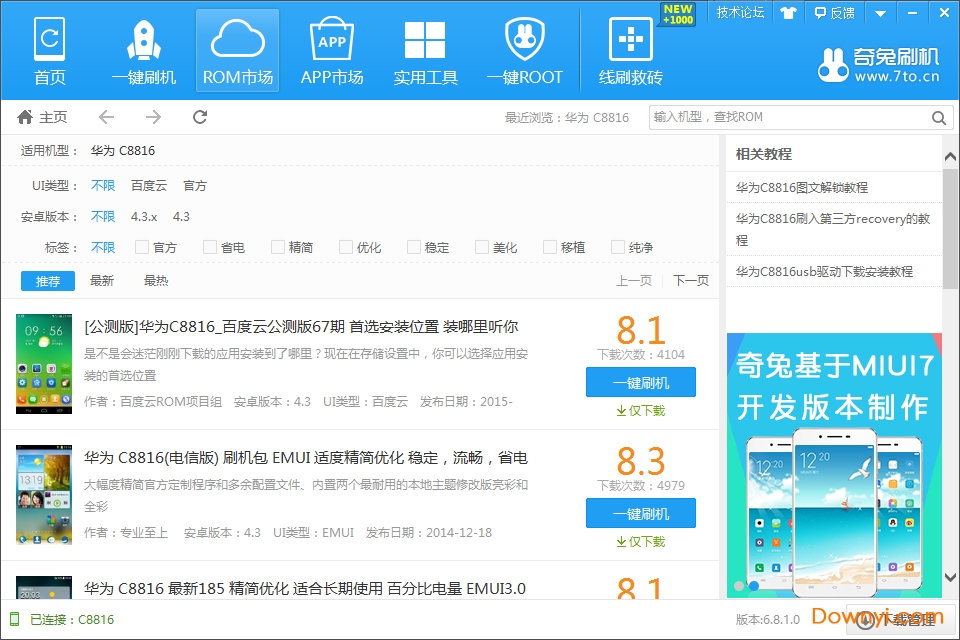Switch to the 最热 tab

(156, 281)
